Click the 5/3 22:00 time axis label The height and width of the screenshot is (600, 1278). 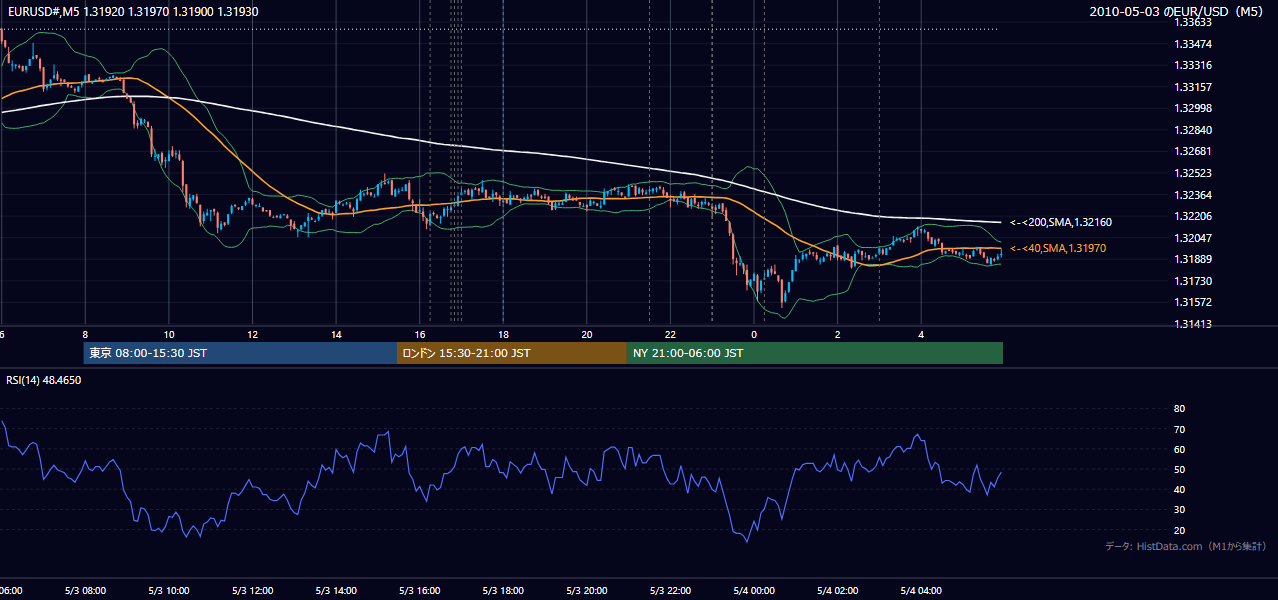coord(670,591)
